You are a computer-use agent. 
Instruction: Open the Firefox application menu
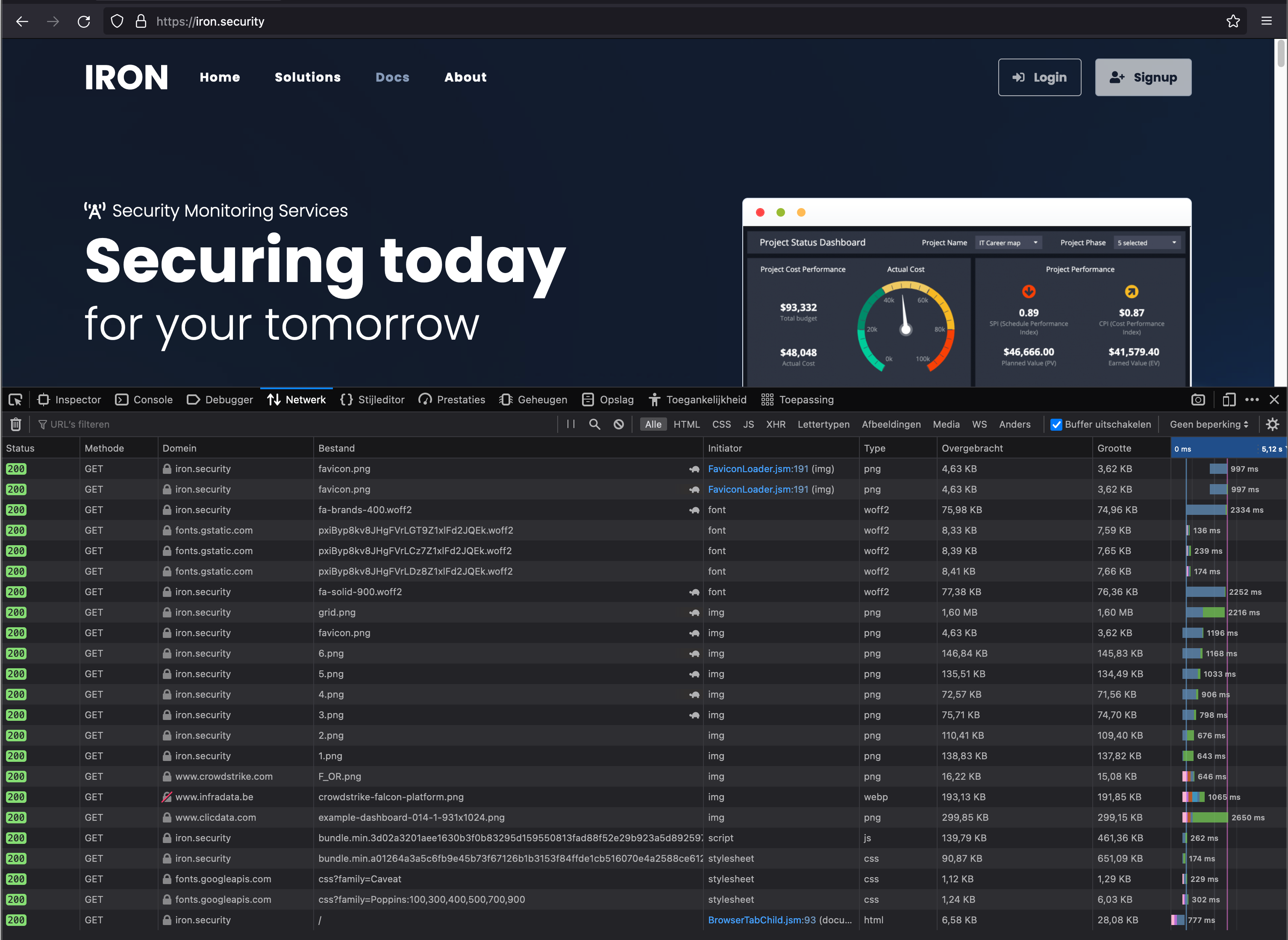pos(1266,21)
